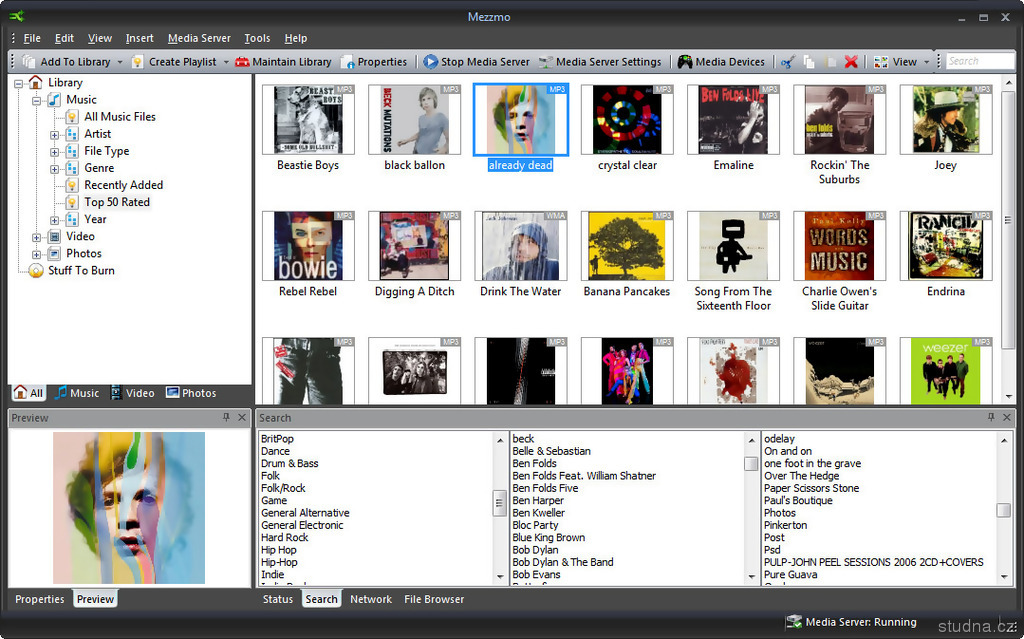The height and width of the screenshot is (639, 1024).
Task: Switch to the File Browser tab
Action: click(x=434, y=599)
